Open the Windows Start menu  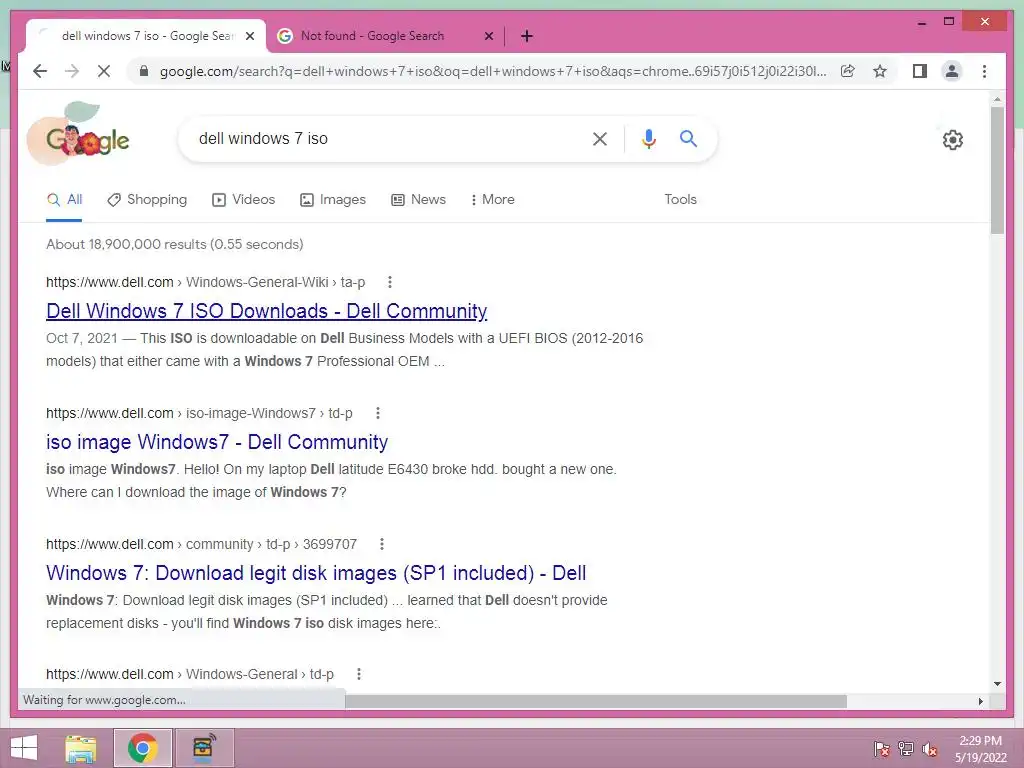click(24, 748)
